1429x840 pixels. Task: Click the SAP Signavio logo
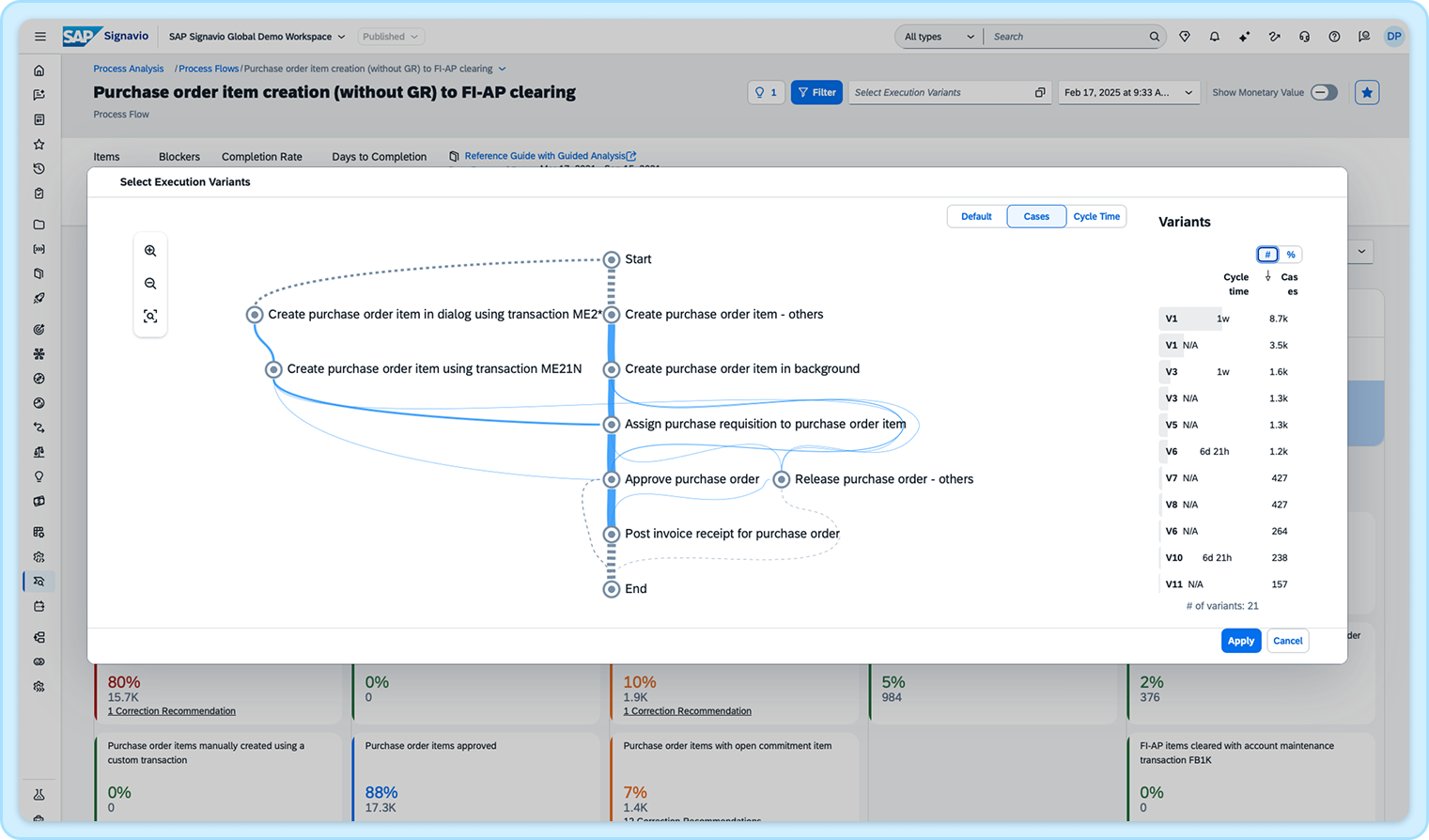[105, 37]
